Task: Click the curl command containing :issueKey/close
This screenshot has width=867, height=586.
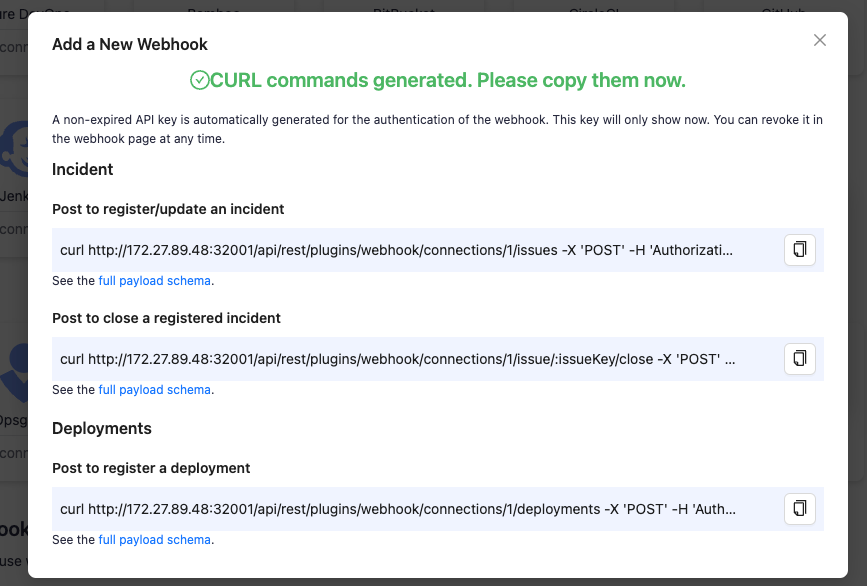Action: pos(396,359)
